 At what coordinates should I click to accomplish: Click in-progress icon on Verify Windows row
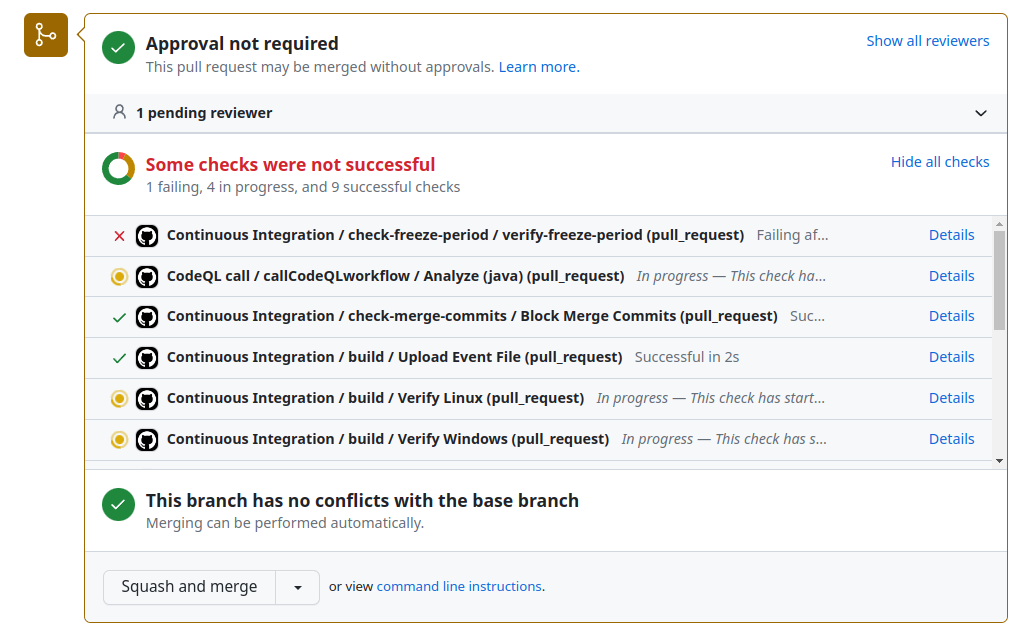pyautogui.click(x=119, y=439)
